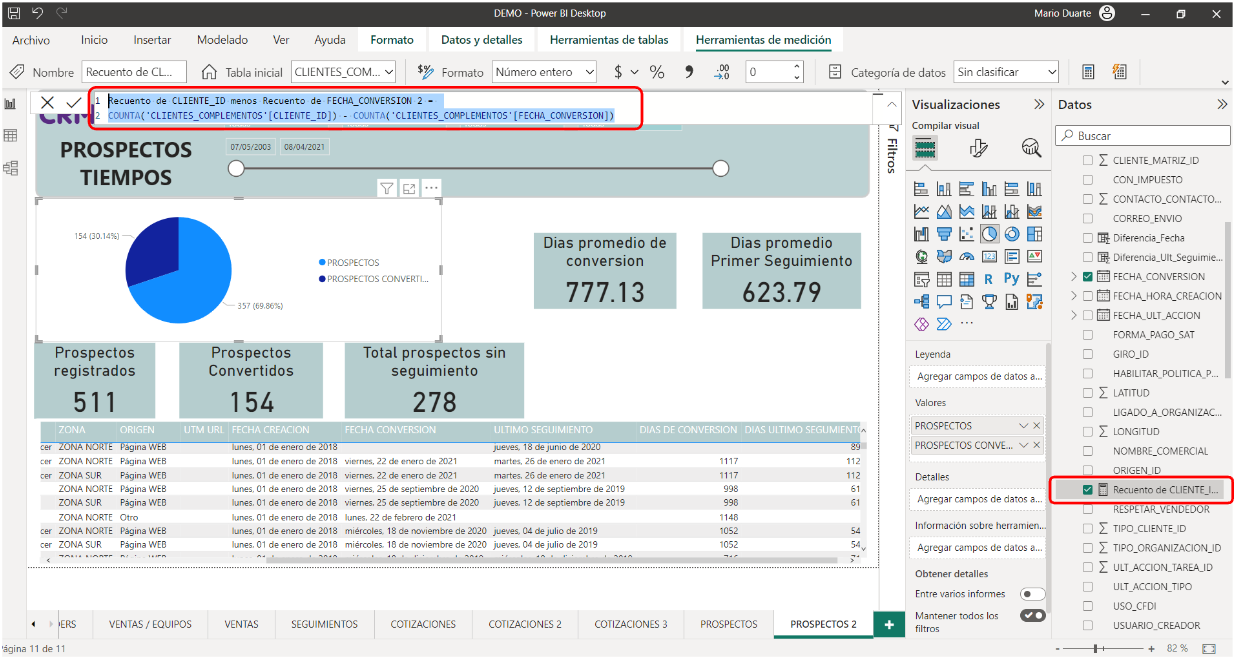
Task: Uncheck the Recuento de CLIENTE_I... measure
Action: pyautogui.click(x=1088, y=490)
